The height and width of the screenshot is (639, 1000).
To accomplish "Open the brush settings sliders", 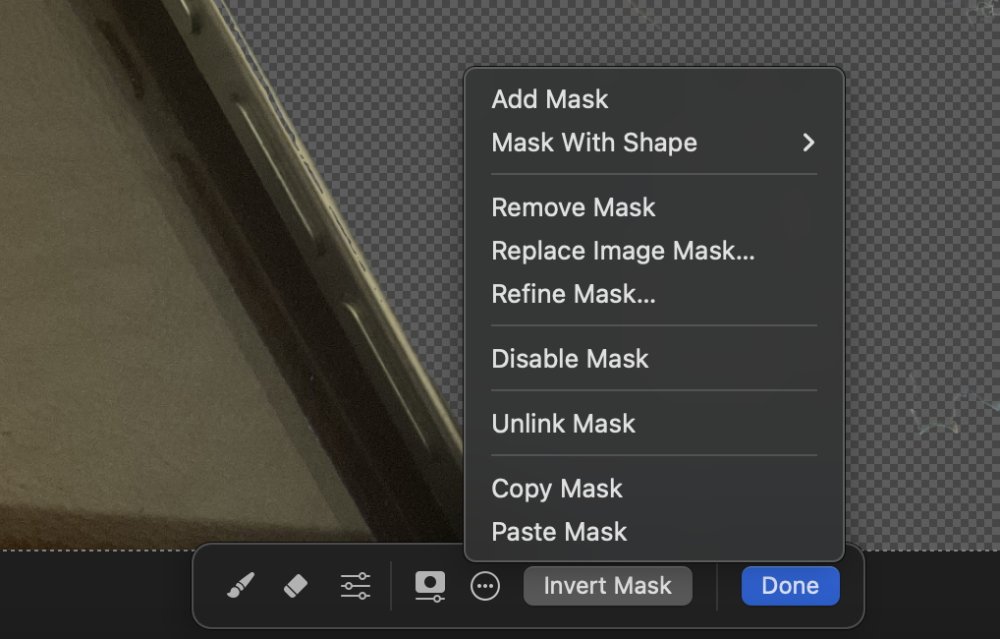I will [x=355, y=586].
